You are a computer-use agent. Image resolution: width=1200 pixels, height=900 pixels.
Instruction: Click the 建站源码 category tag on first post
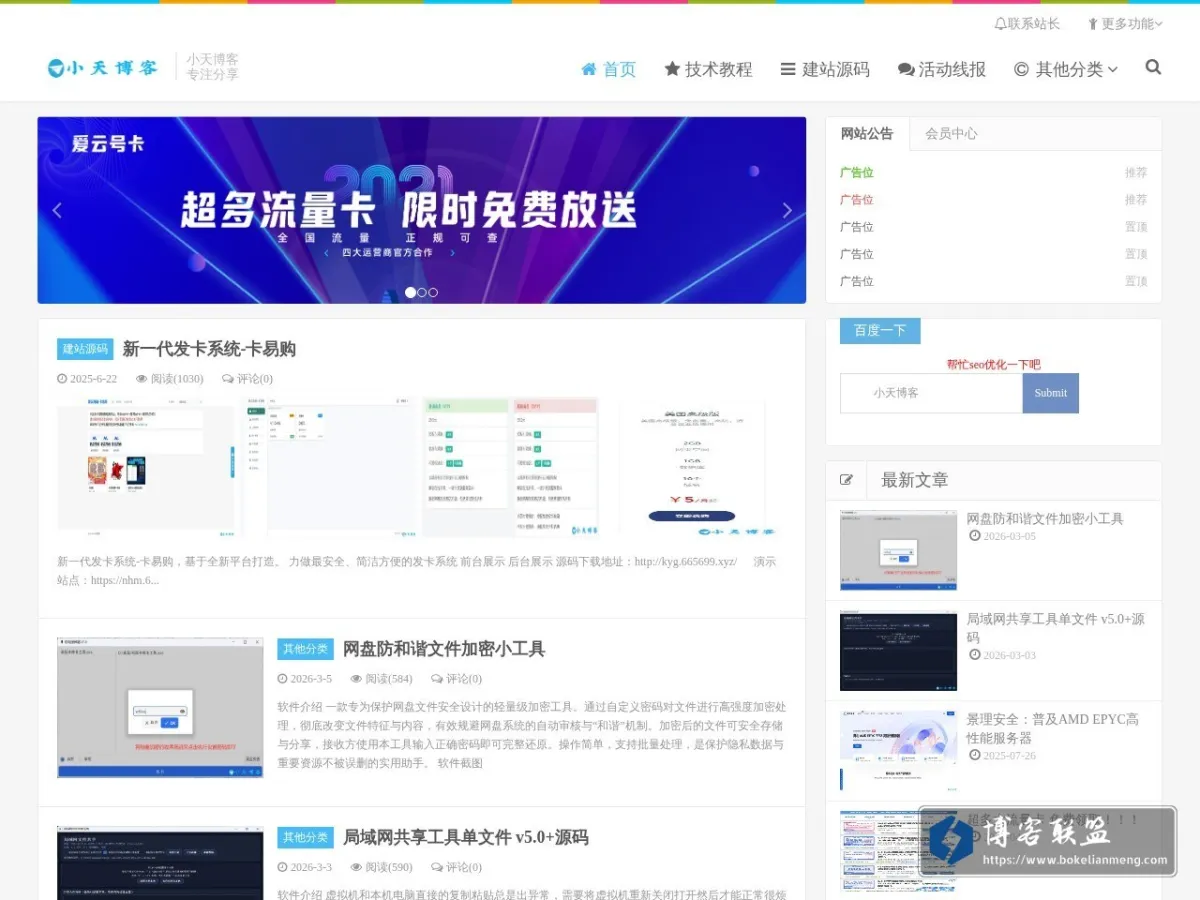pos(85,349)
